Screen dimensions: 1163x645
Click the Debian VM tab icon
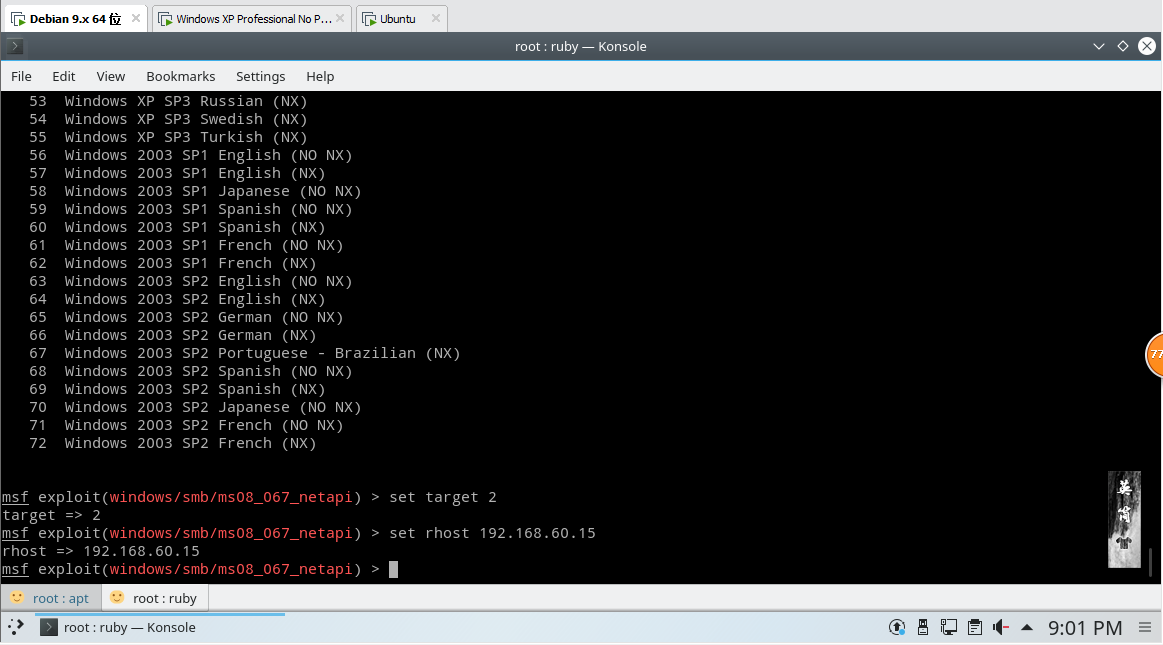point(18,19)
